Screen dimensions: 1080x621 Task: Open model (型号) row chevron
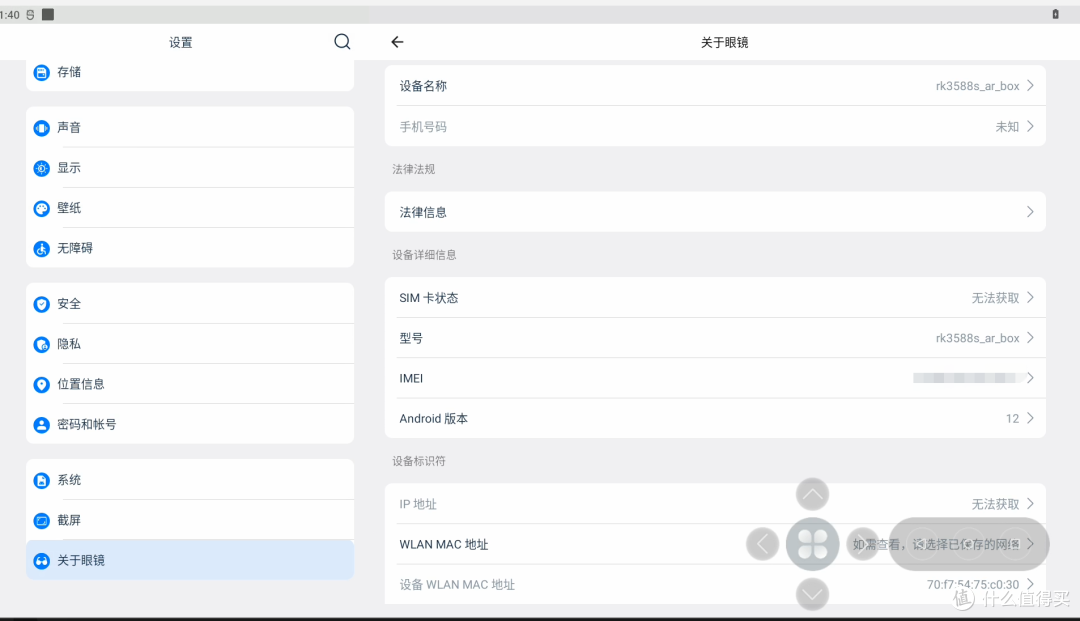tap(1030, 337)
